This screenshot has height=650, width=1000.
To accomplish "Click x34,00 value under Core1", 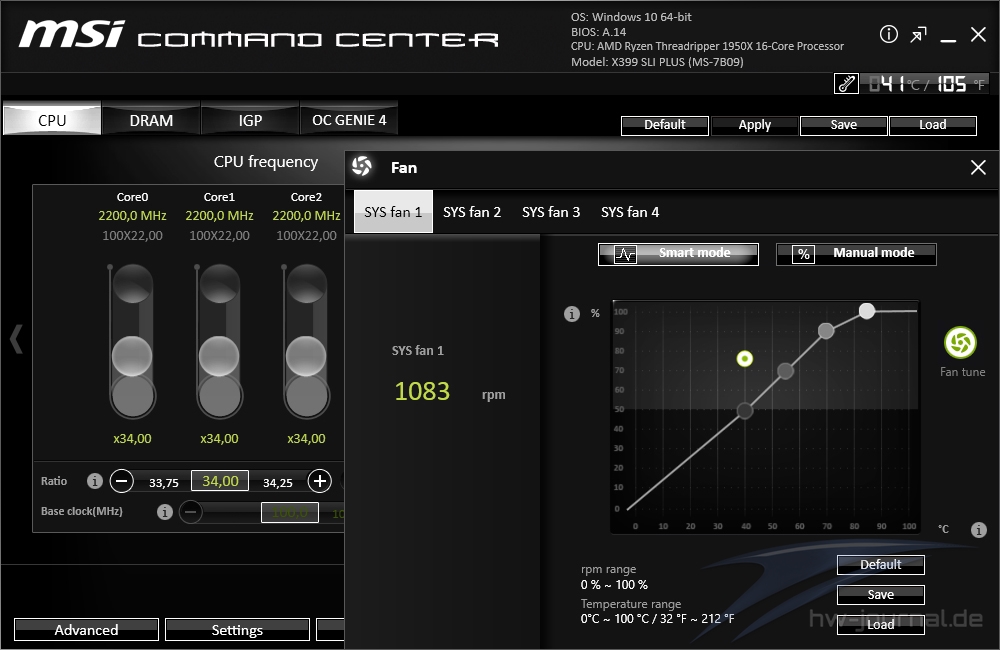I will [x=219, y=439].
